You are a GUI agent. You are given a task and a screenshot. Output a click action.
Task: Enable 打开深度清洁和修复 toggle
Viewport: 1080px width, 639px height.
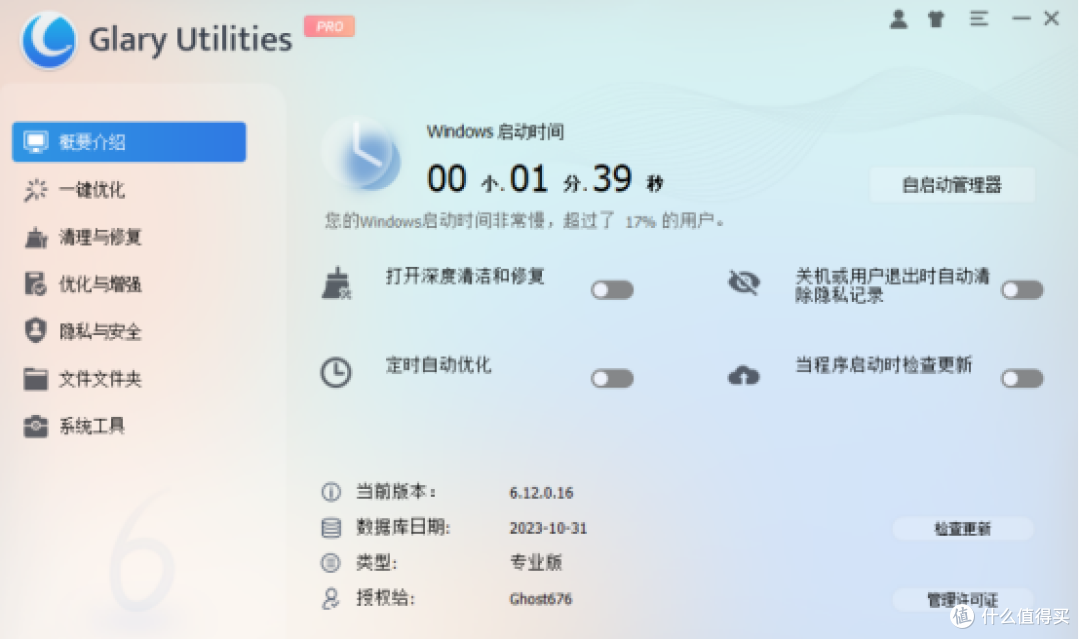click(x=612, y=290)
